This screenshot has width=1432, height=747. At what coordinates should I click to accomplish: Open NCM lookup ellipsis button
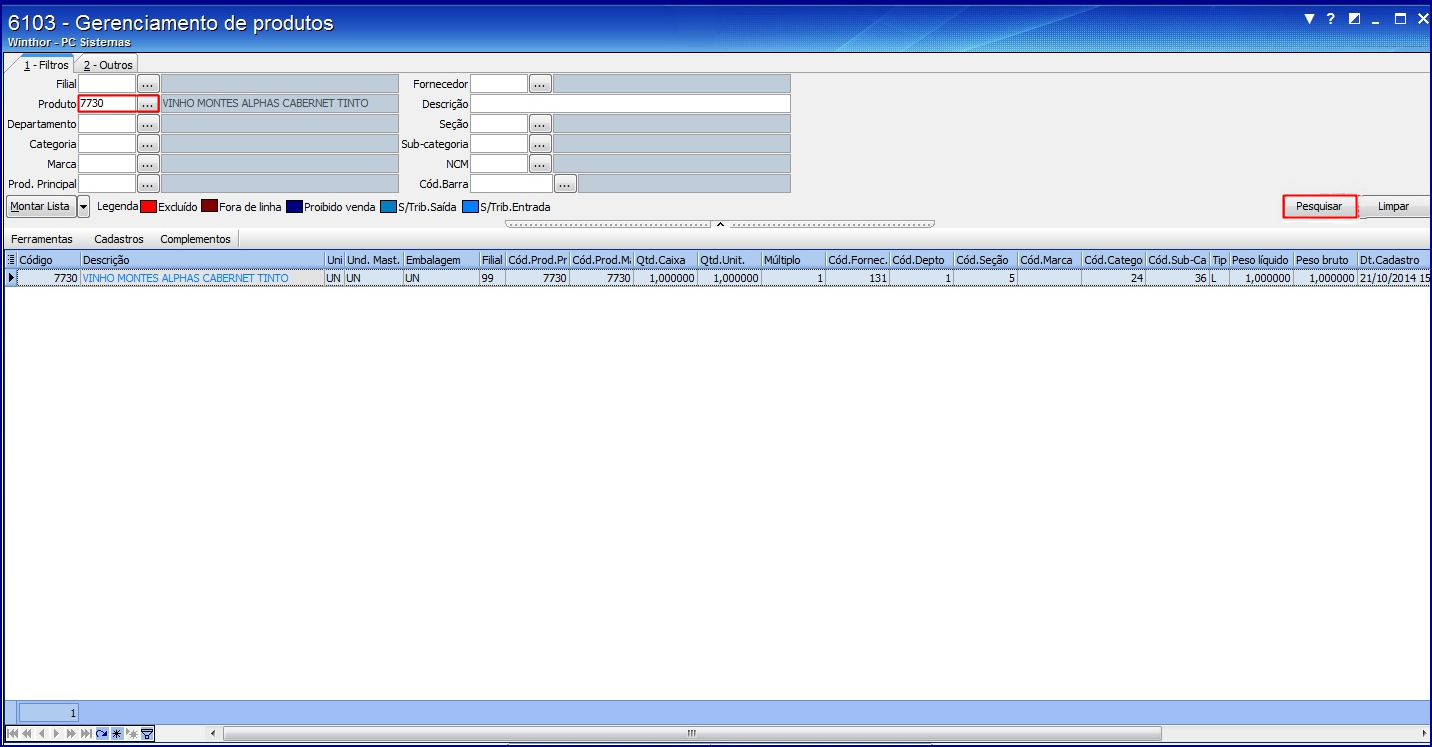point(540,164)
